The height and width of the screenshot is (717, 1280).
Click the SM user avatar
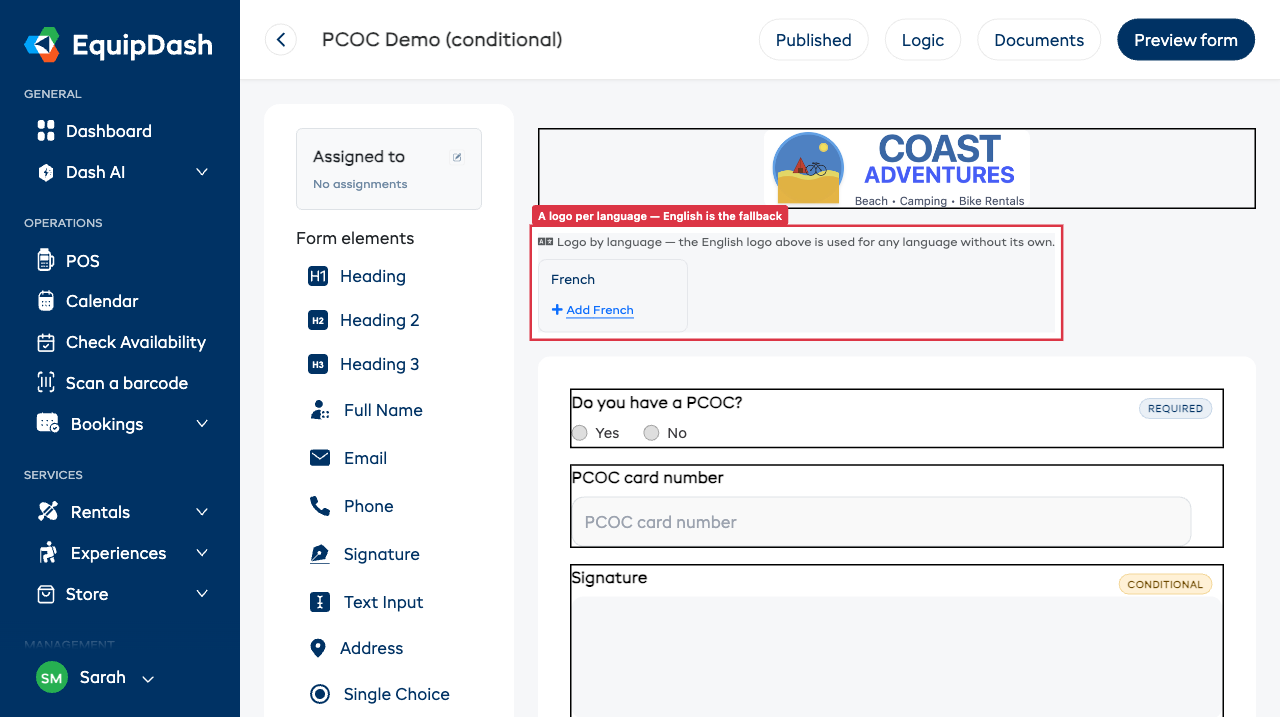[x=52, y=677]
